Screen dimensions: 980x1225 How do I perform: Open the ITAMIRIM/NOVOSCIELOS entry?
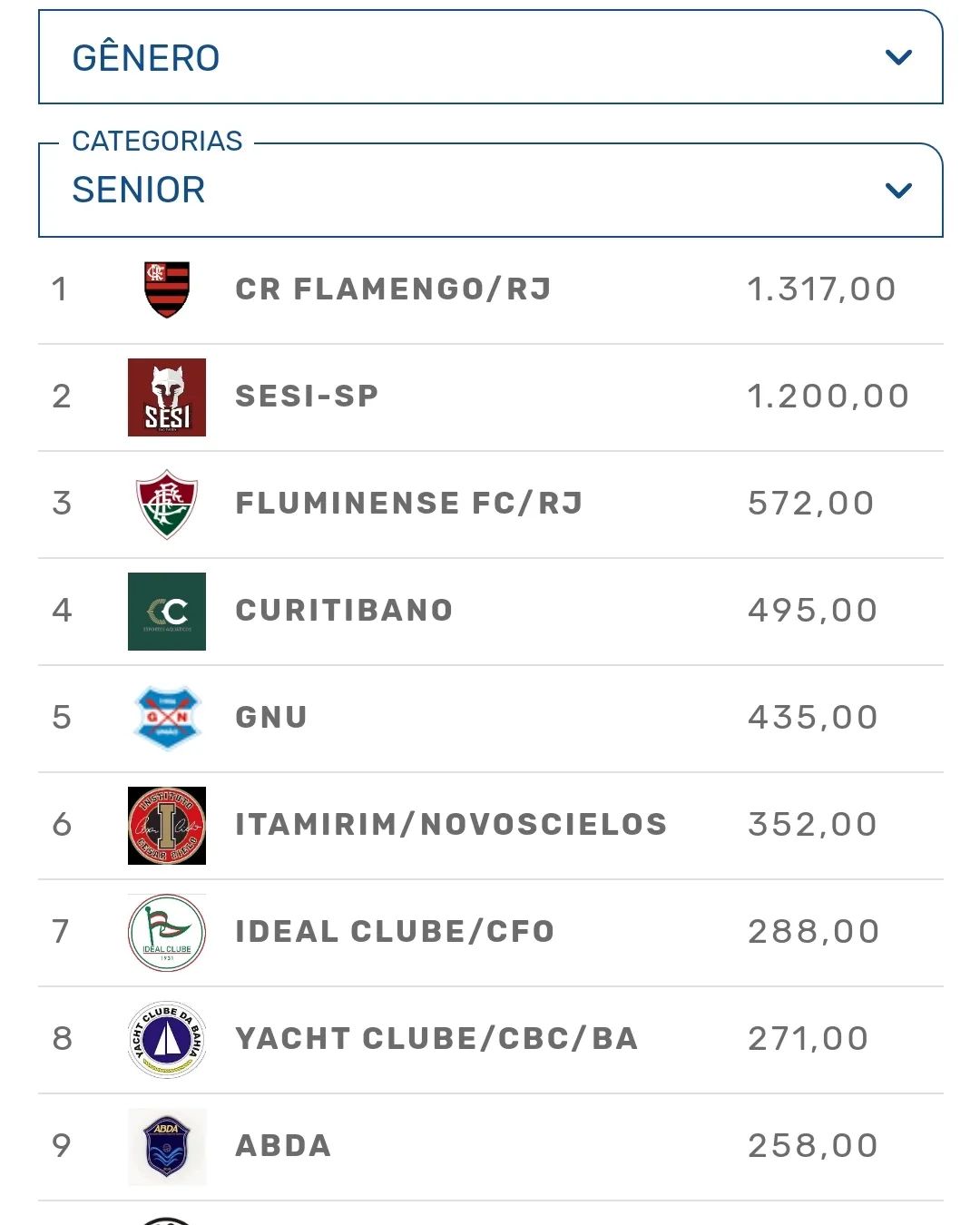point(451,825)
